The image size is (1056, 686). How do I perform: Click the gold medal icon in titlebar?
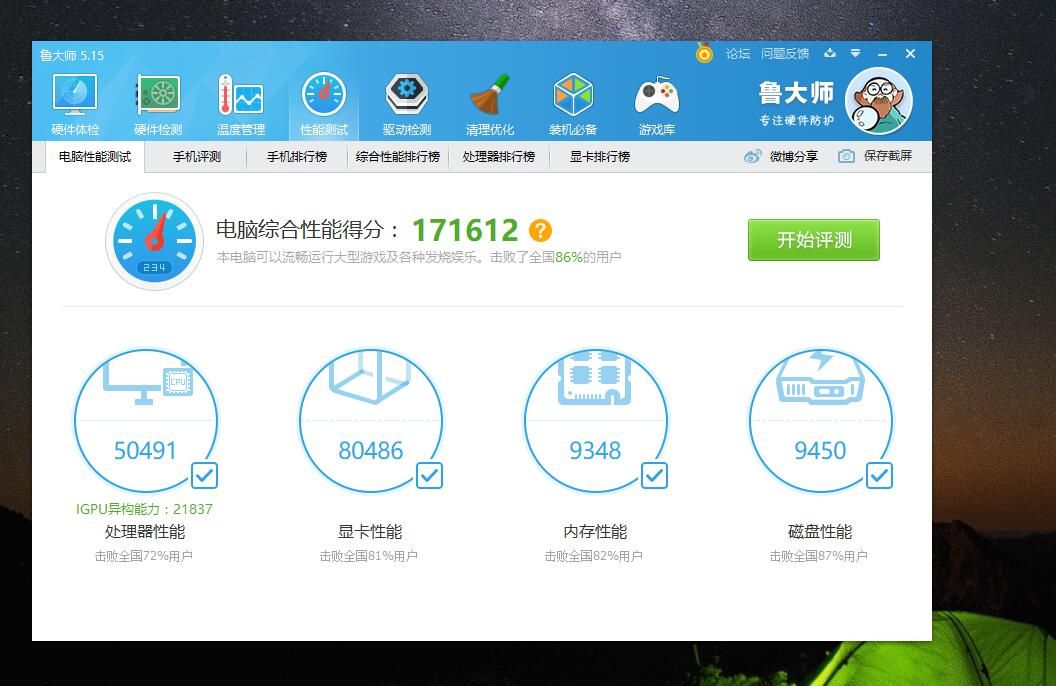click(x=704, y=54)
